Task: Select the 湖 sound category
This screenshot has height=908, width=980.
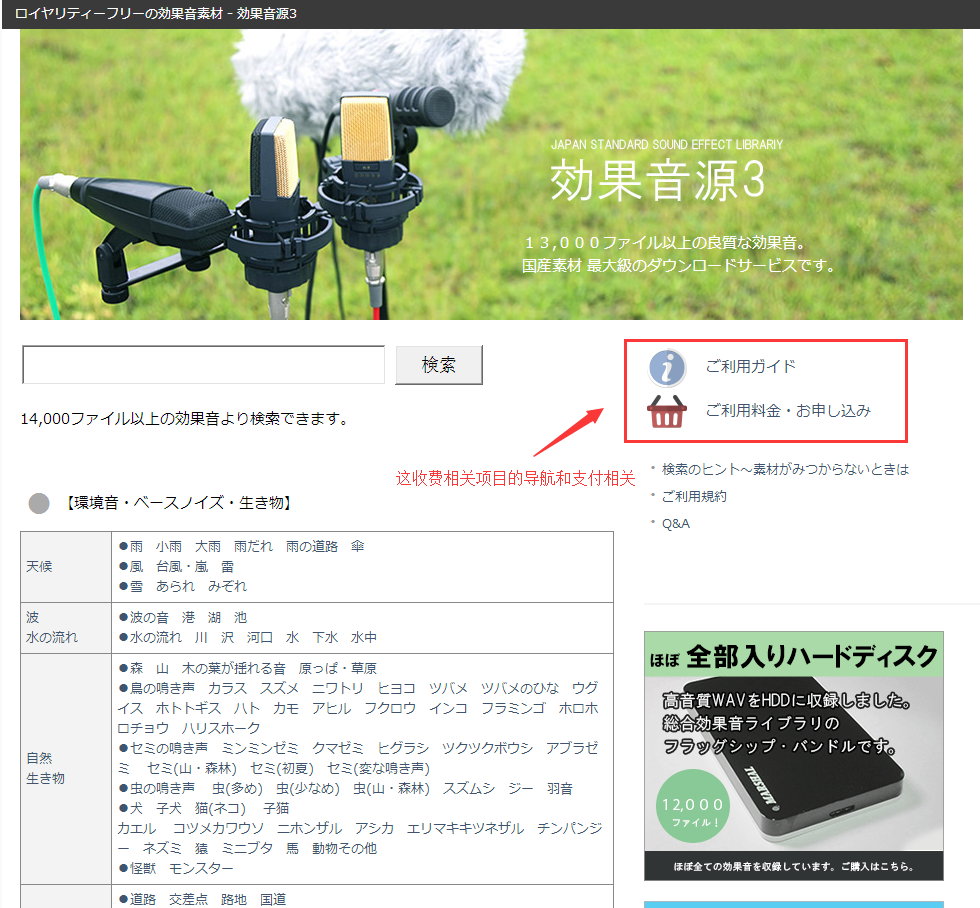Action: click(214, 618)
